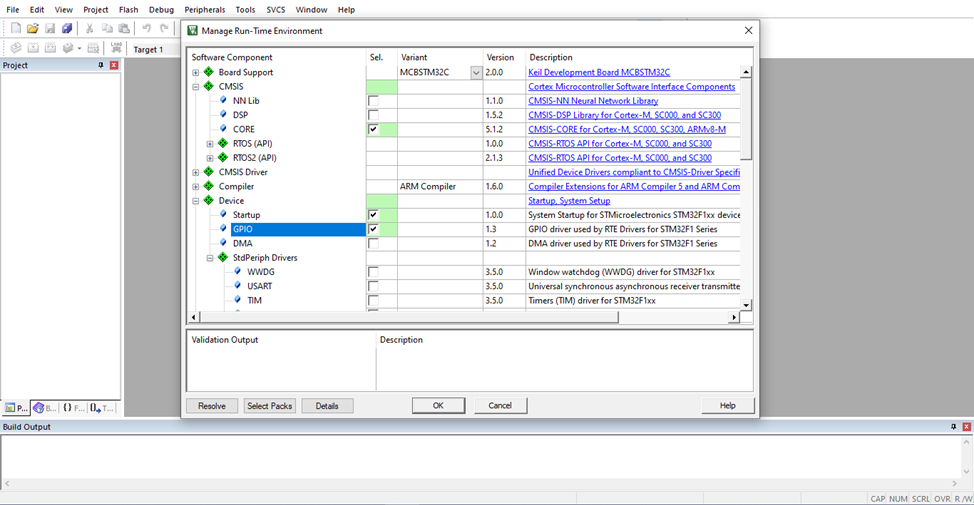Click the LOAD download to flash icon
The width and height of the screenshot is (974, 505).
coord(116,48)
